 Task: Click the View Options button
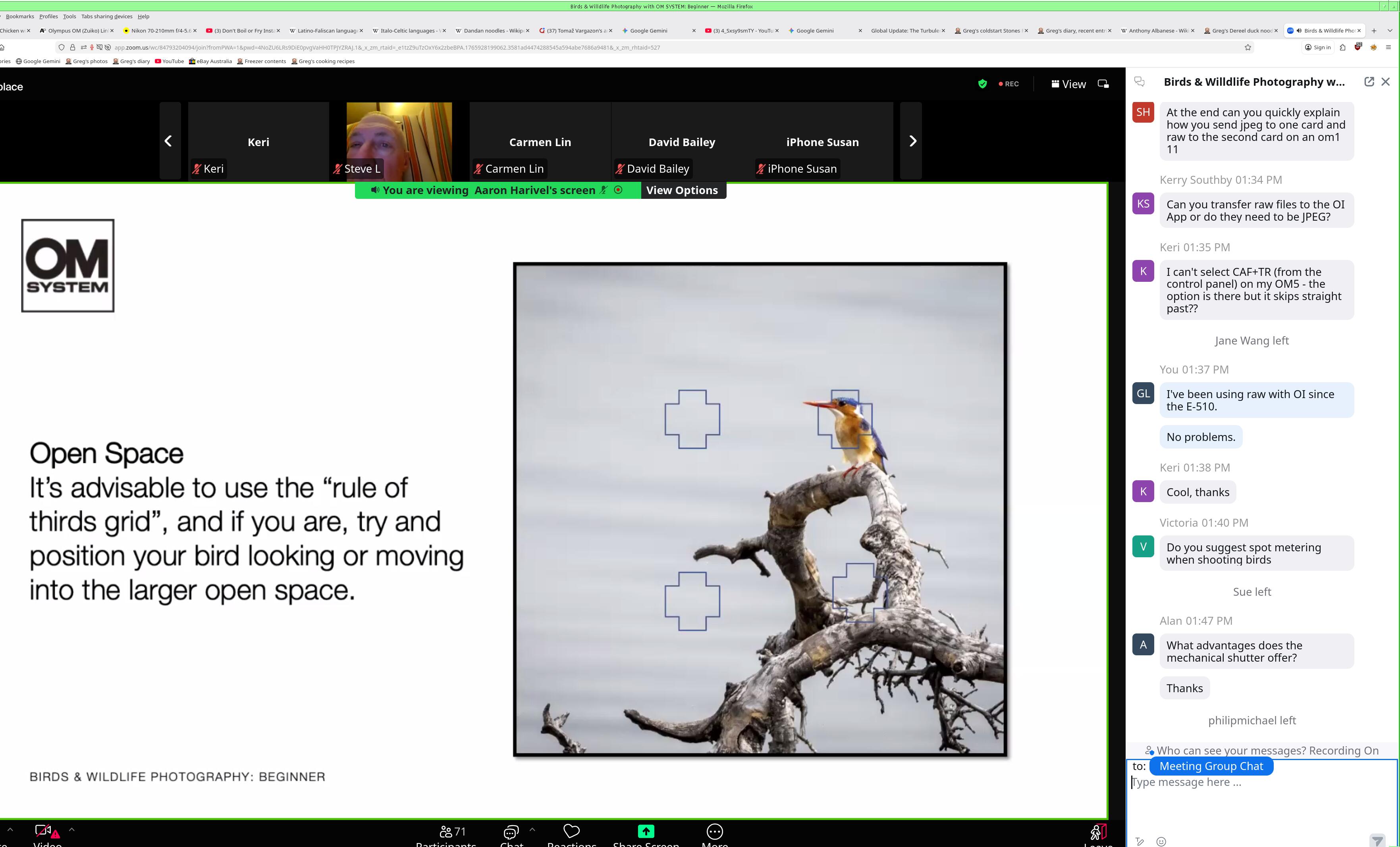tap(682, 190)
